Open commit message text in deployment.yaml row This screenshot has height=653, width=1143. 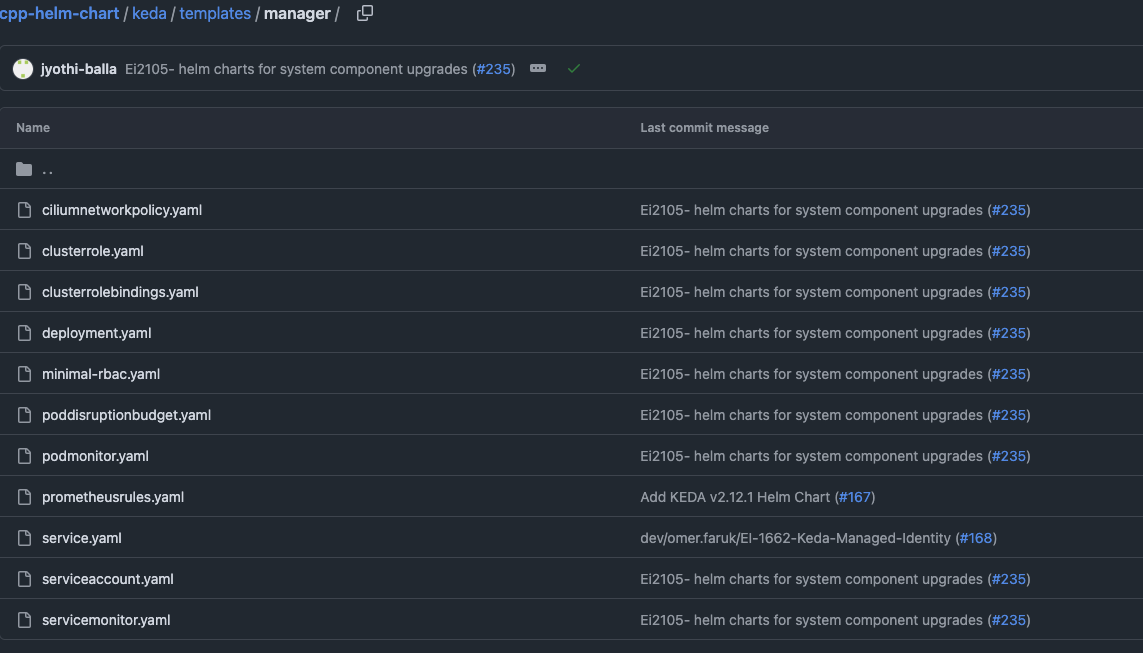[x=811, y=333]
